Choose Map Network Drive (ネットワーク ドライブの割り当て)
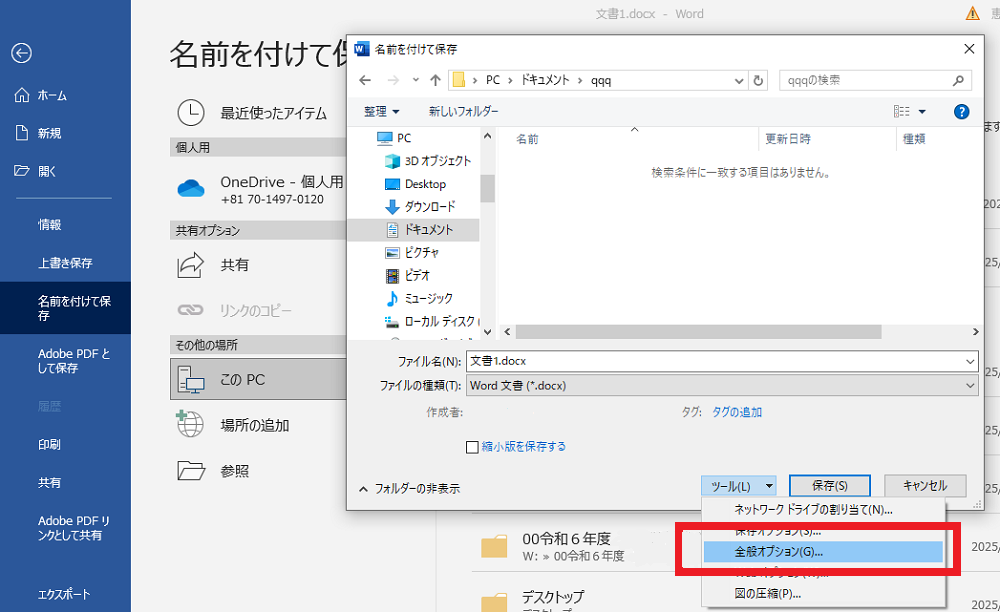 tap(823, 510)
